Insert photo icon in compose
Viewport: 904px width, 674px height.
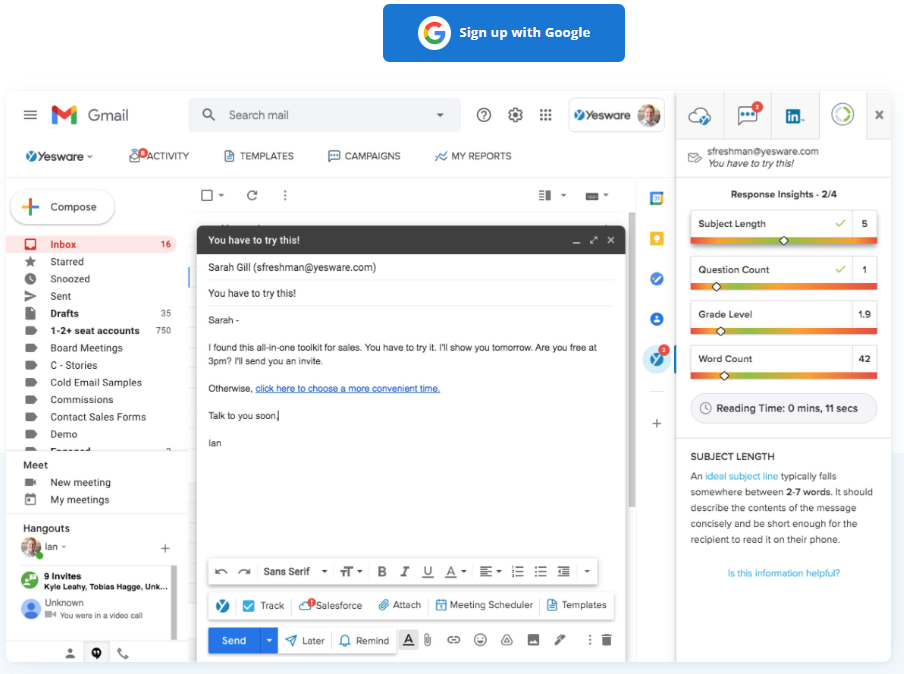click(x=533, y=640)
